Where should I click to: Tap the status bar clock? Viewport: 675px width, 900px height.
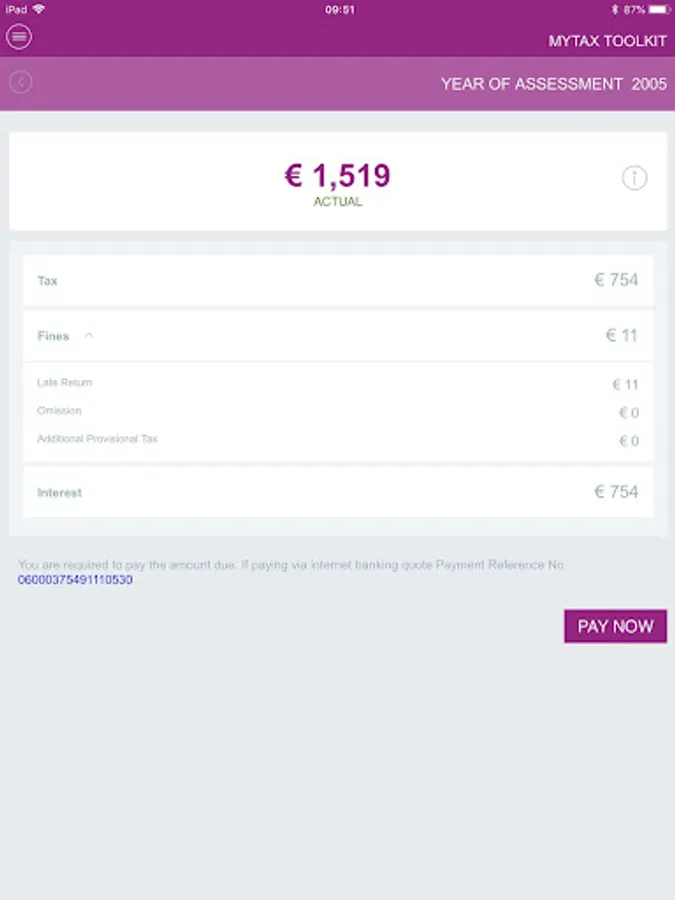coord(340,9)
